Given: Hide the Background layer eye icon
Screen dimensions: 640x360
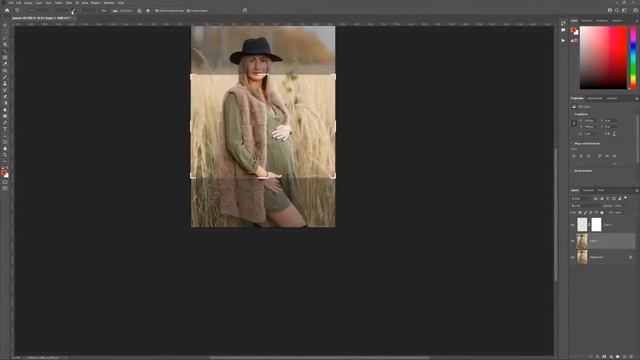Looking at the screenshot, I should tap(573, 258).
